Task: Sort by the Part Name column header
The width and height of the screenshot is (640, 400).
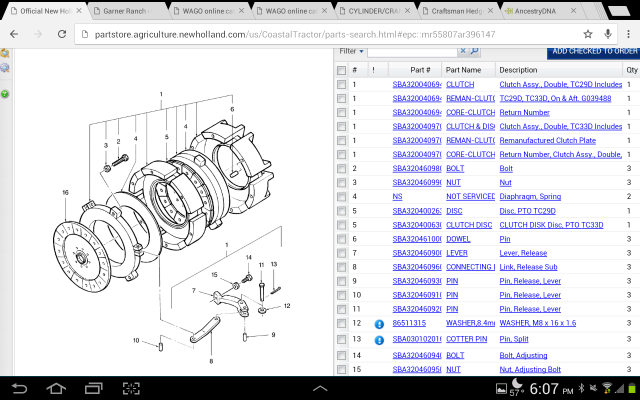Action: 469,70
